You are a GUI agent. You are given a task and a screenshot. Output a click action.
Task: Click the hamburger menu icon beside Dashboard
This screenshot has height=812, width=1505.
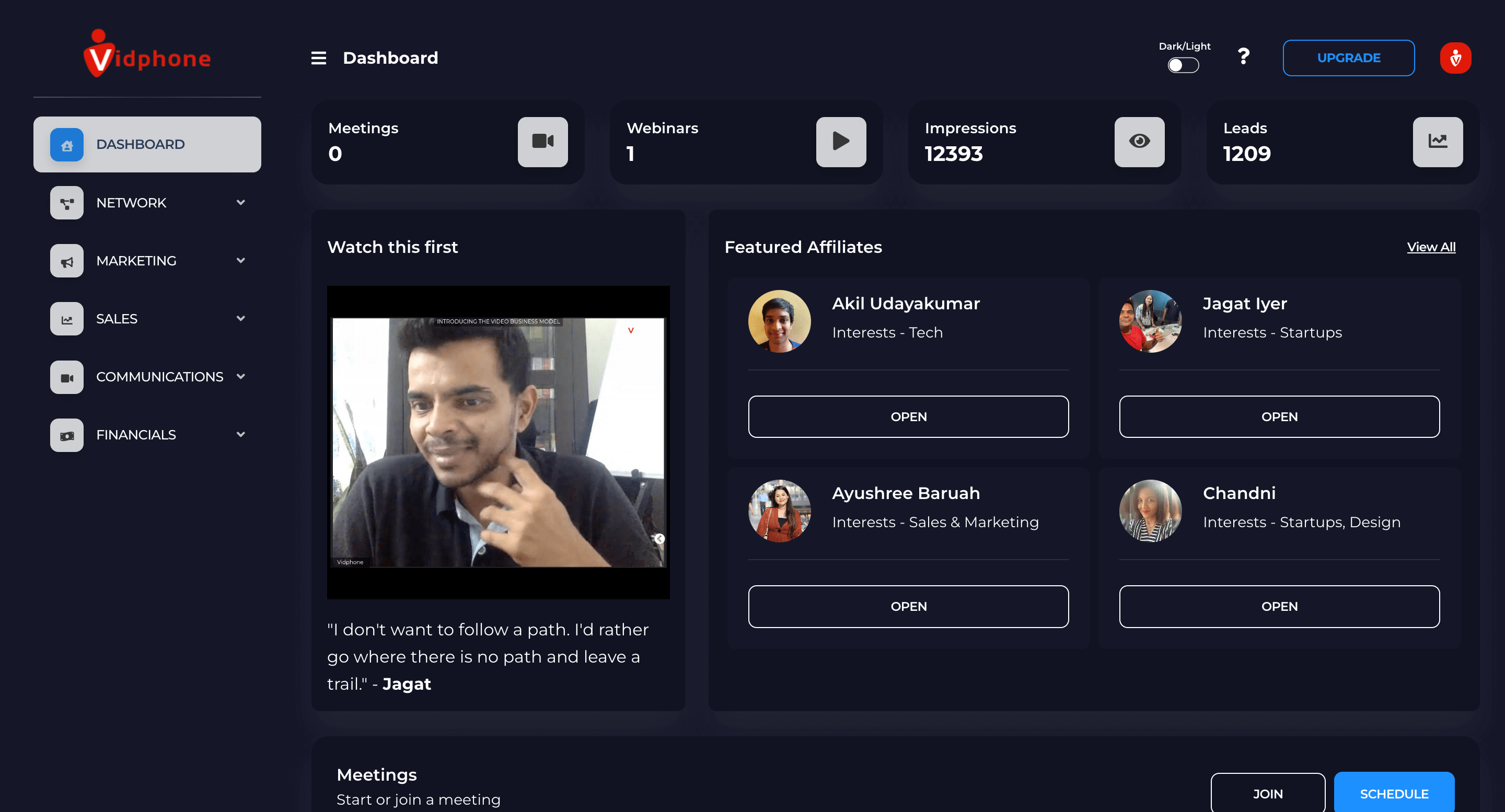tap(318, 58)
